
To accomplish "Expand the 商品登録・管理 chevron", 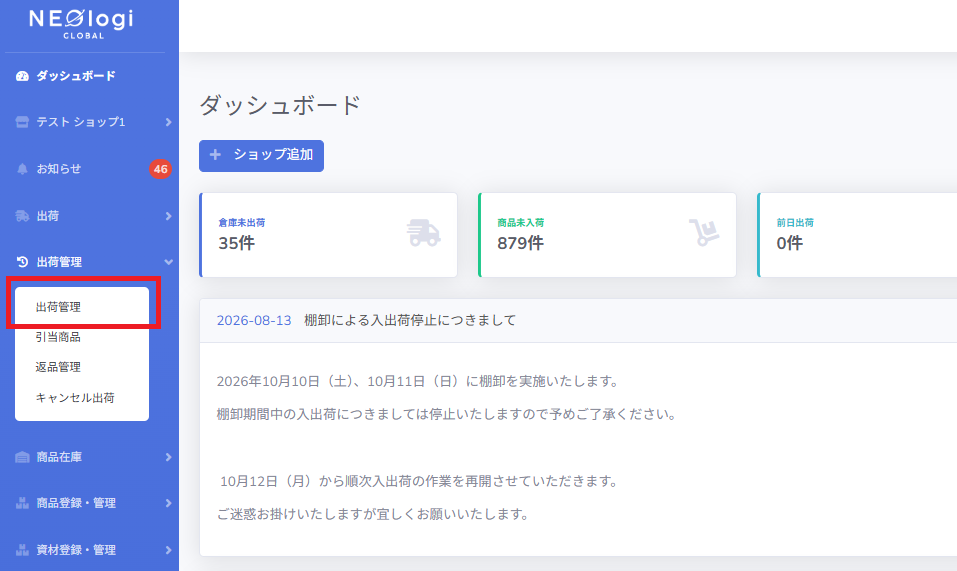I will pyautogui.click(x=168, y=503).
